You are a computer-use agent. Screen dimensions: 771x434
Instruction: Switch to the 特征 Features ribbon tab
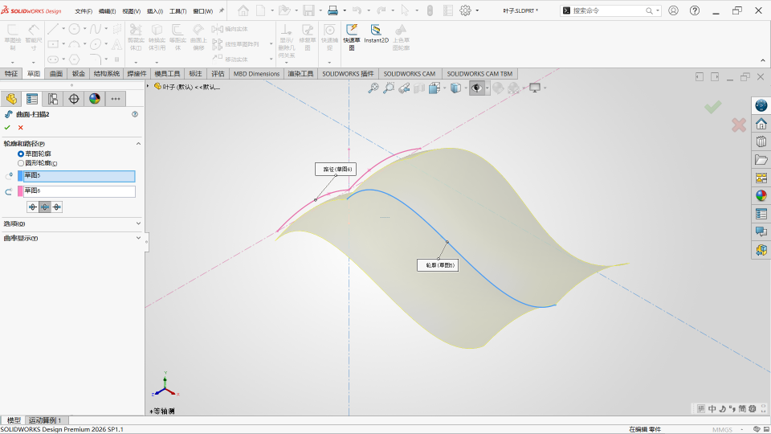point(11,74)
